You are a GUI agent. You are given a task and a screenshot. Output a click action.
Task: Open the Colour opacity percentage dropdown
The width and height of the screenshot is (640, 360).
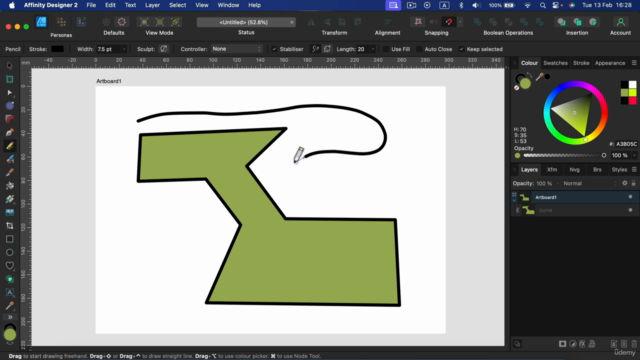click(x=634, y=156)
